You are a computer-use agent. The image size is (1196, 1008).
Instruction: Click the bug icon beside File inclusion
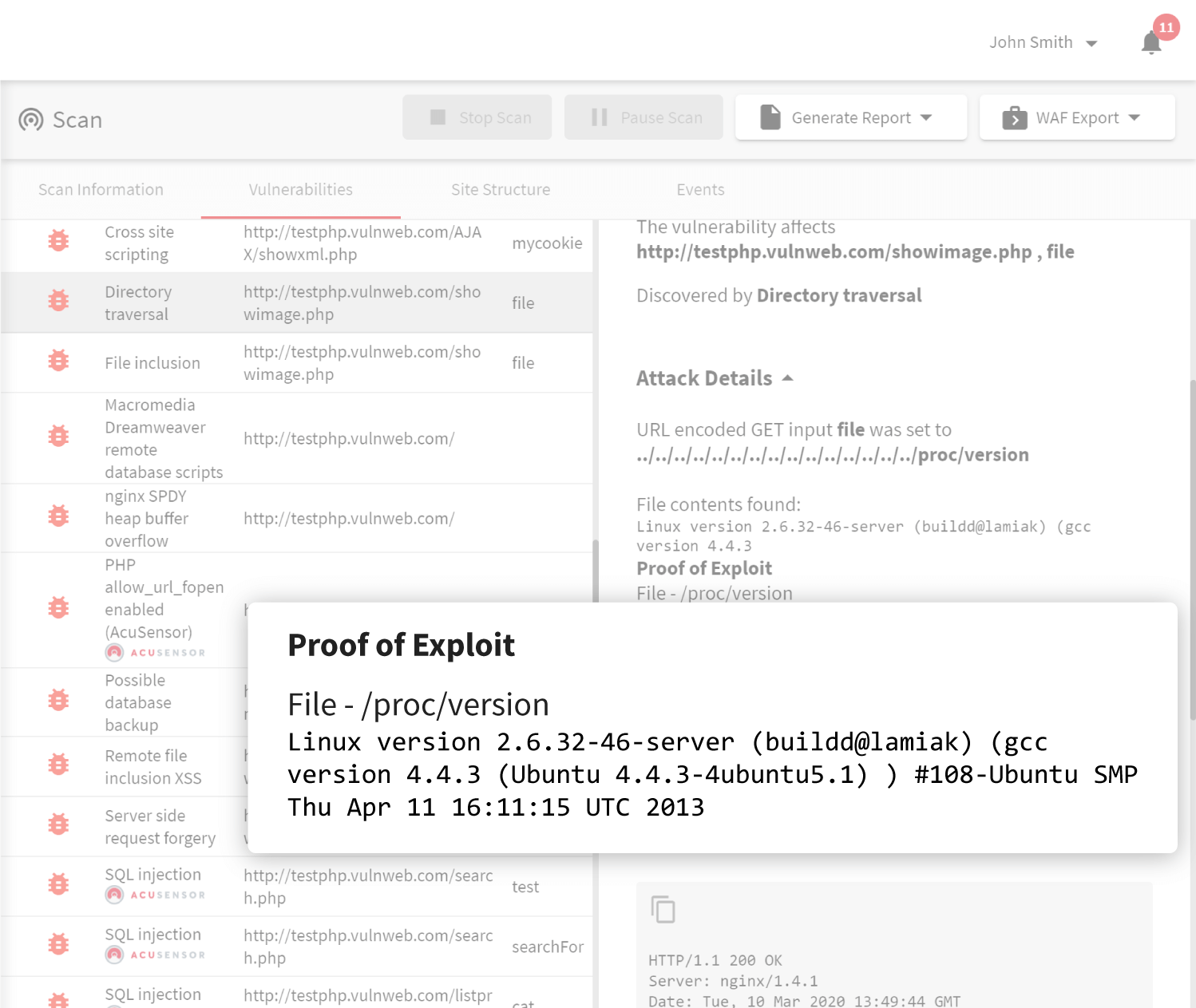pyautogui.click(x=58, y=361)
